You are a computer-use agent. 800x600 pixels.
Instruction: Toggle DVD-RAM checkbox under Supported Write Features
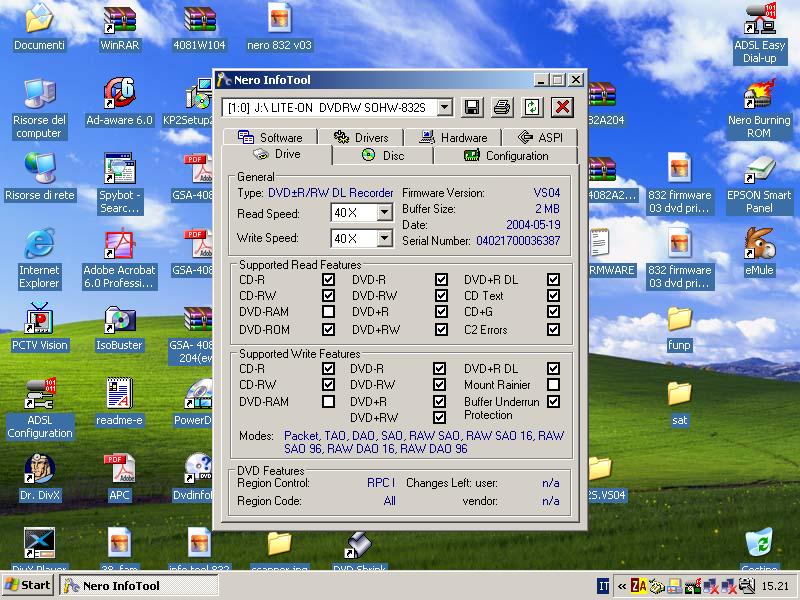tap(329, 402)
